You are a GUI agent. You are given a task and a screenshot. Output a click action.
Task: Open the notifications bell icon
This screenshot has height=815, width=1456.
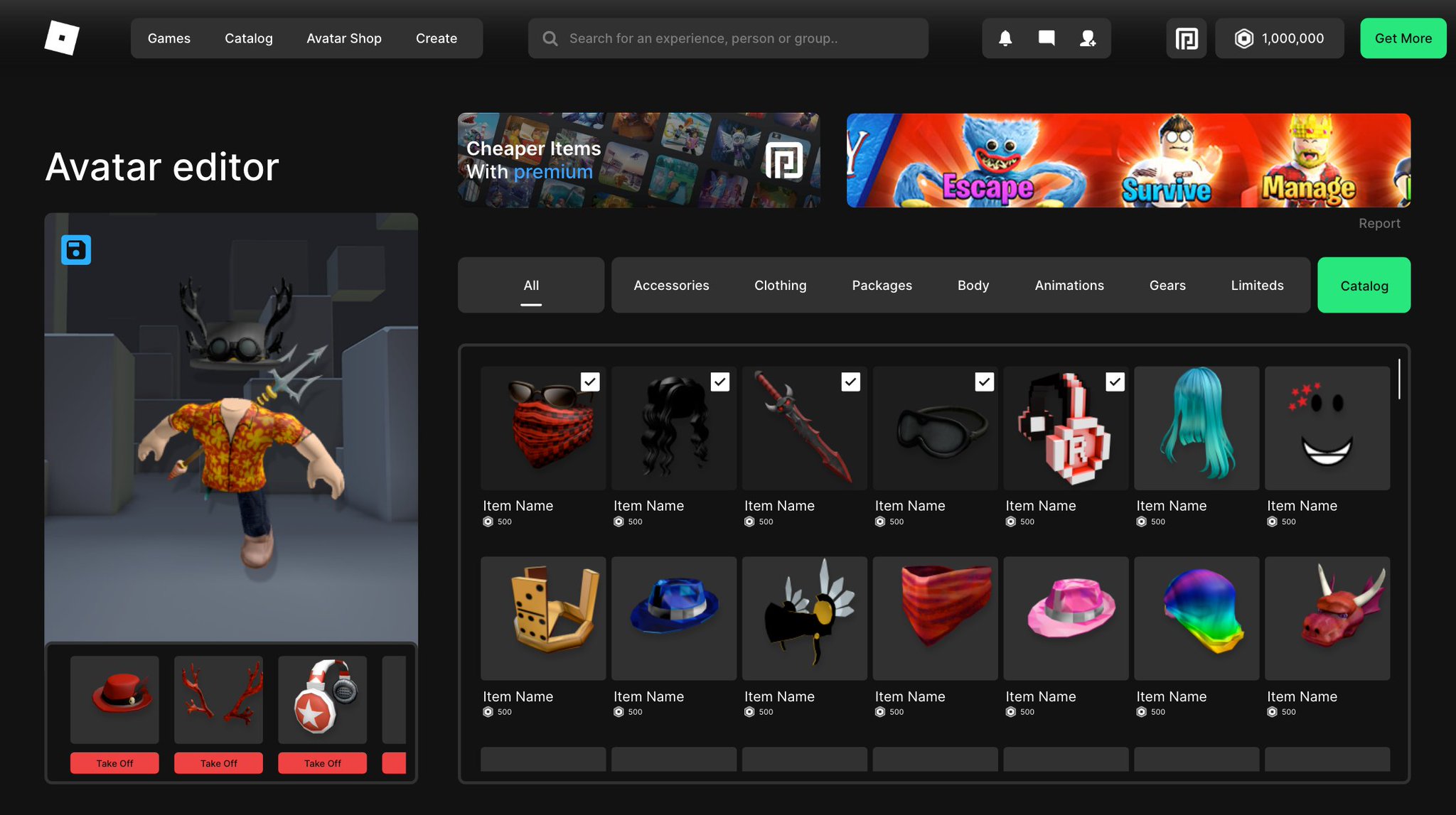click(x=1005, y=38)
